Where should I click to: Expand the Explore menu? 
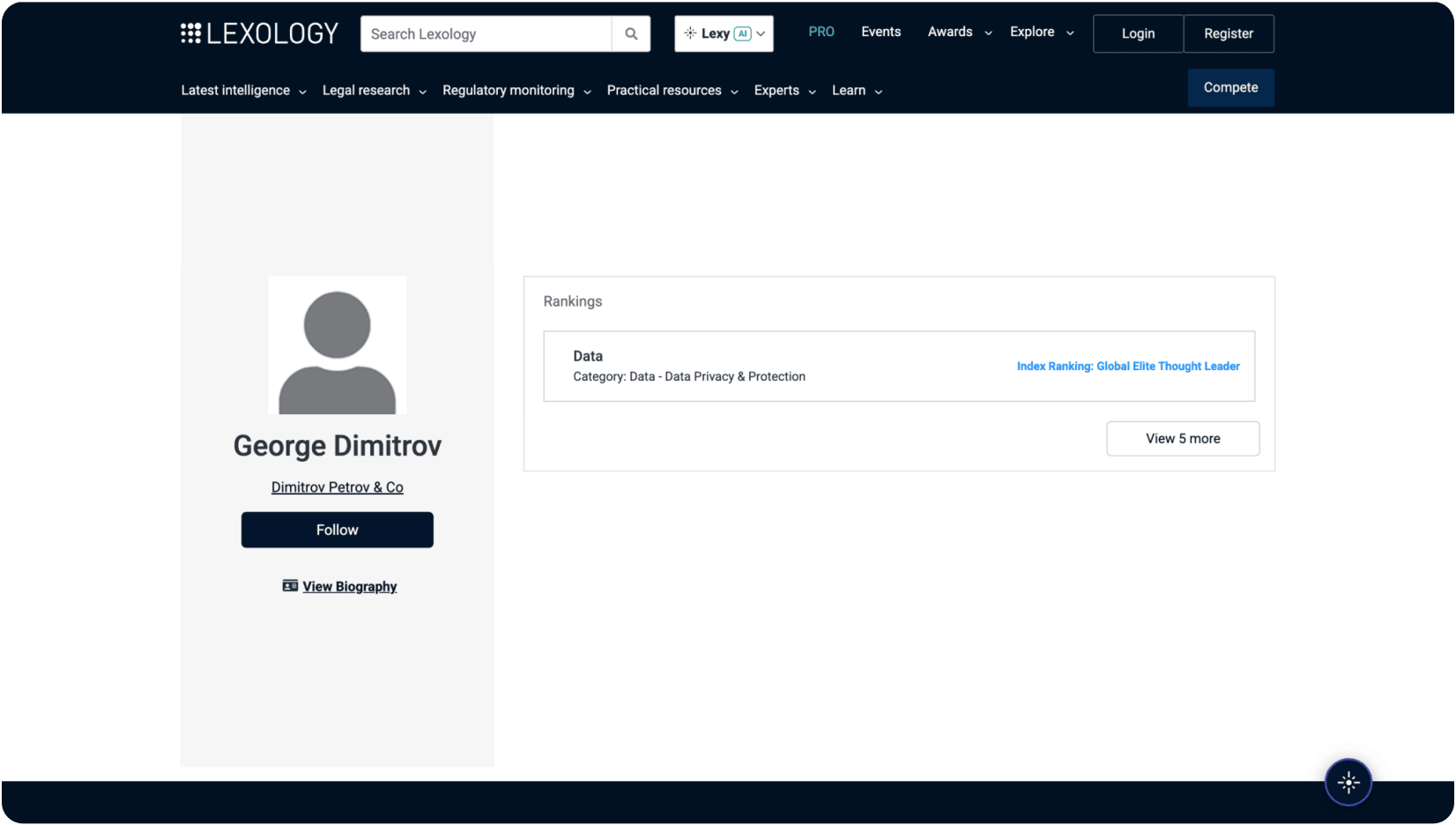click(x=1042, y=32)
